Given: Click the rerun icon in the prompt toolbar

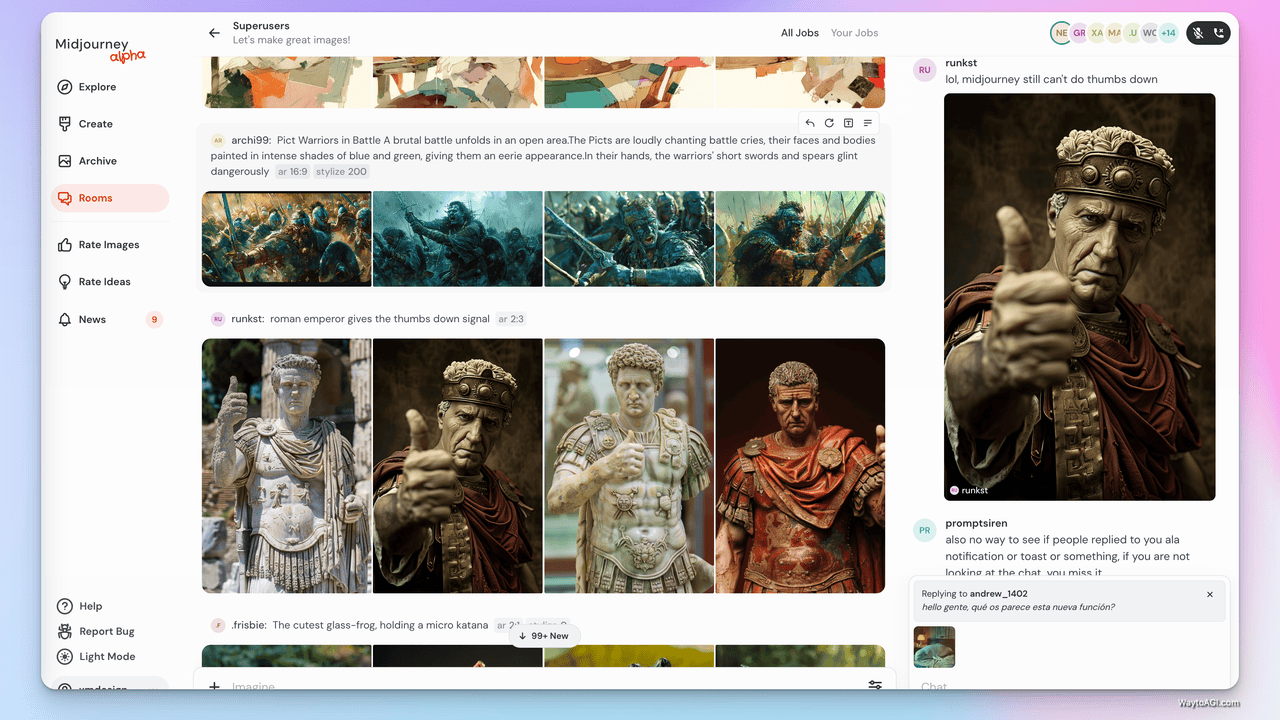Looking at the screenshot, I should pyautogui.click(x=829, y=123).
